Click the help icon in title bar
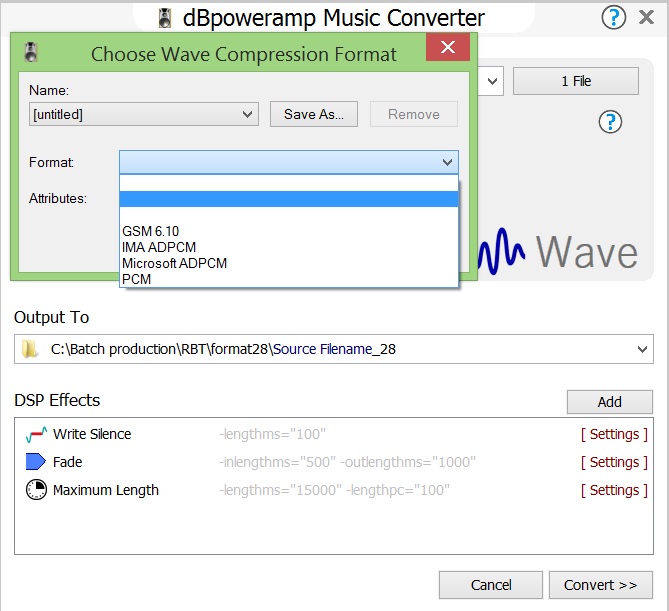Screen dimensions: 669x611 [x=614, y=17]
